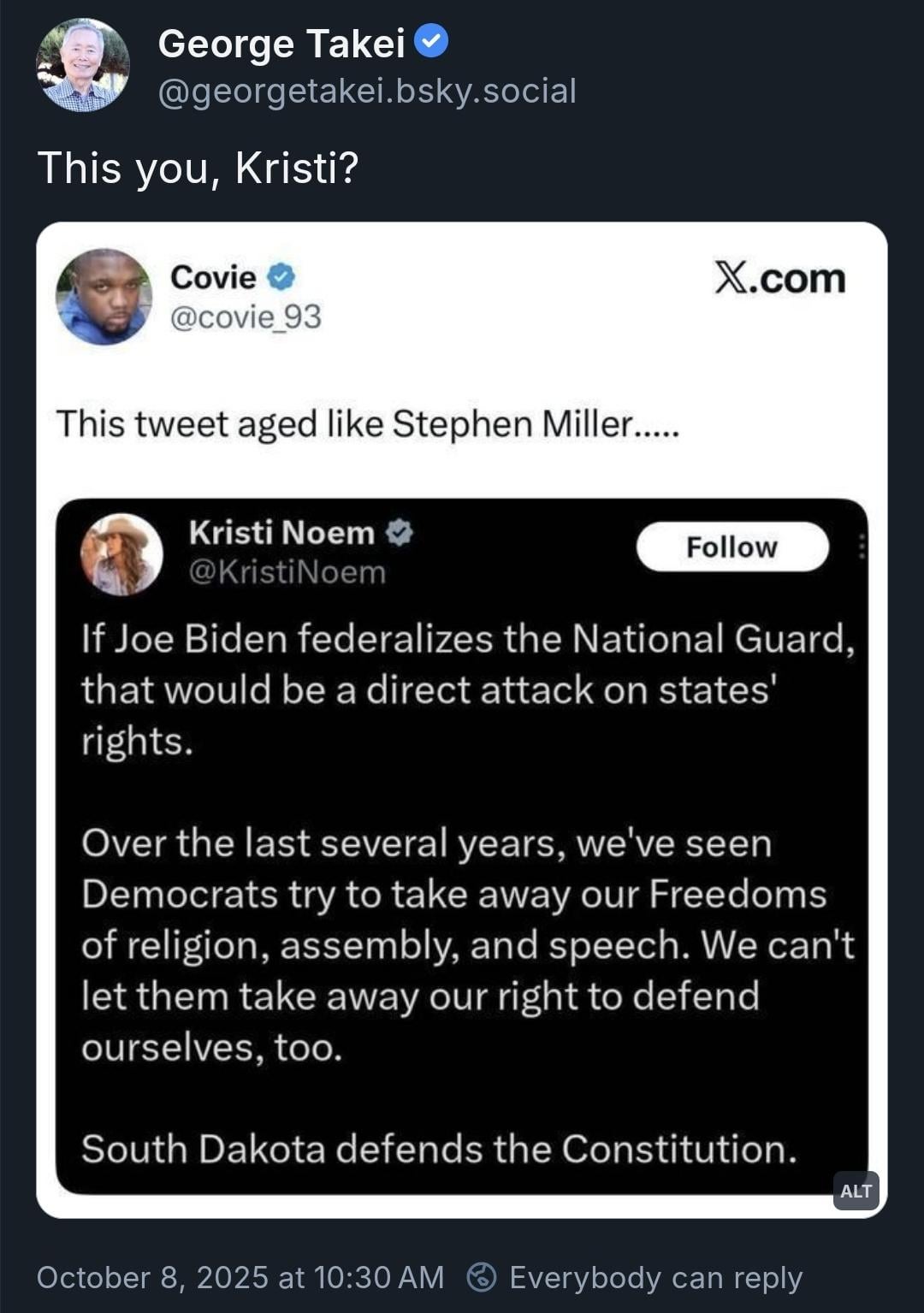924x1313 pixels.
Task: Show the image ALT text badge
Action: coord(856,1191)
